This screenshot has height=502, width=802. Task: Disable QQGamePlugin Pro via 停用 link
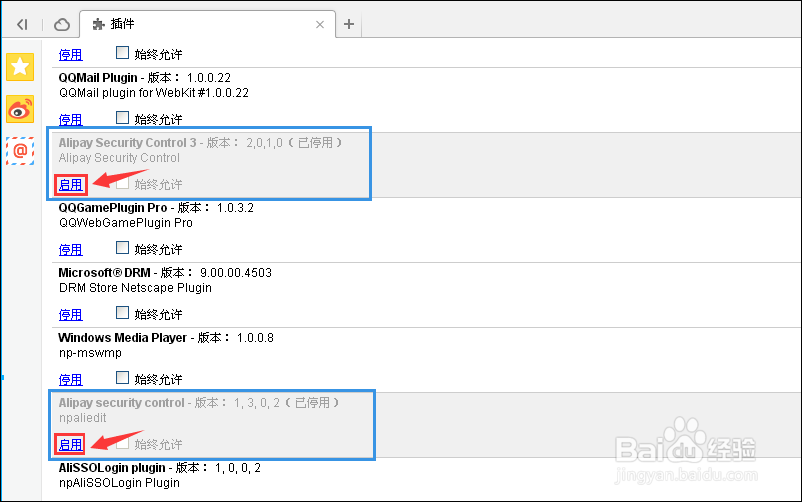tap(71, 250)
